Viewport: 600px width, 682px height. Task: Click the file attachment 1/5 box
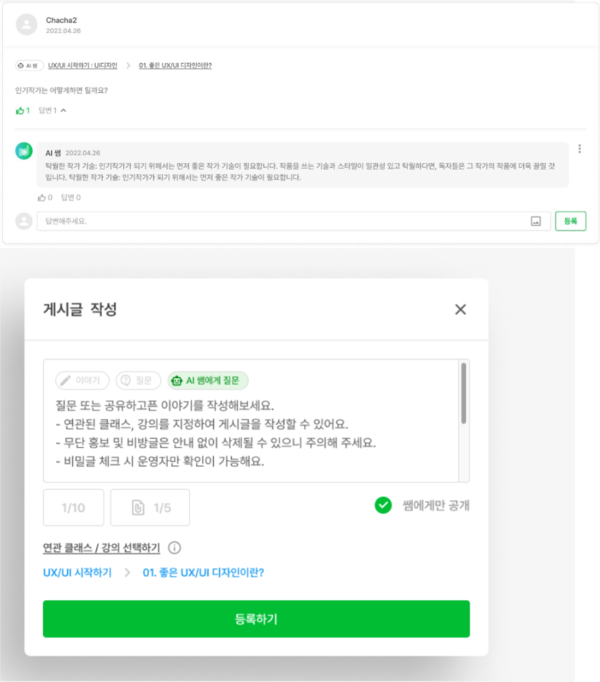click(149, 508)
